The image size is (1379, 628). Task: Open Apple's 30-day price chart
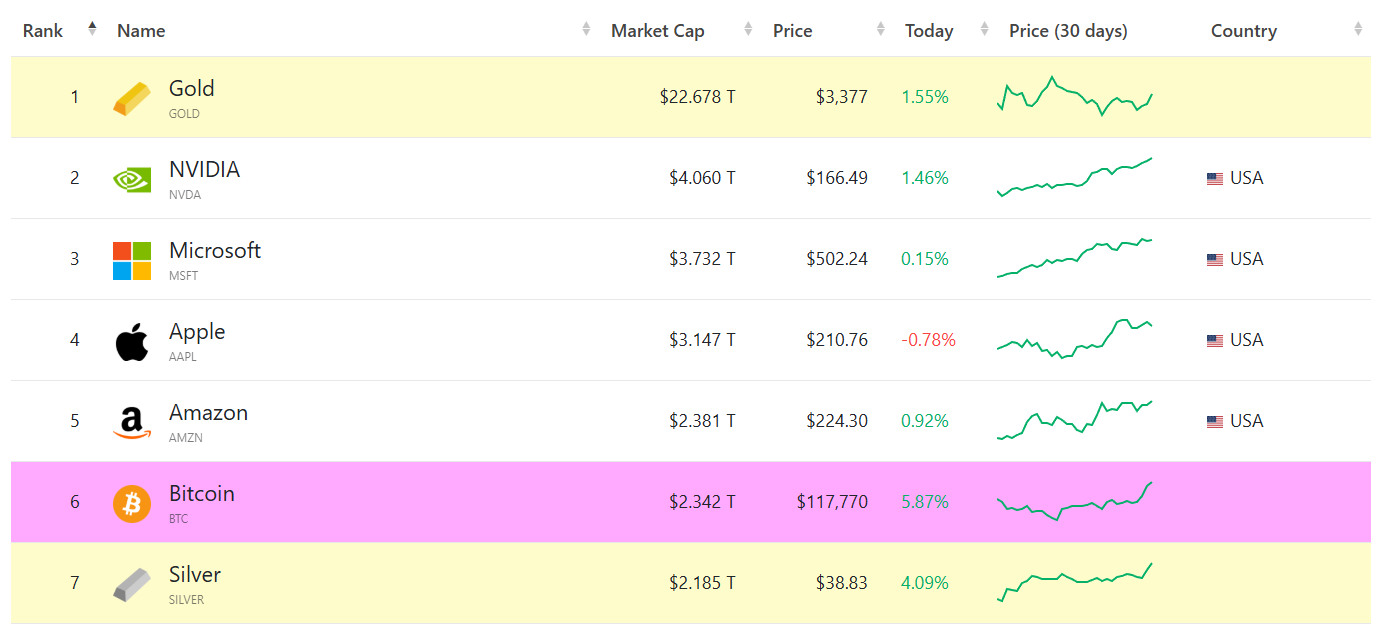[x=1075, y=339]
